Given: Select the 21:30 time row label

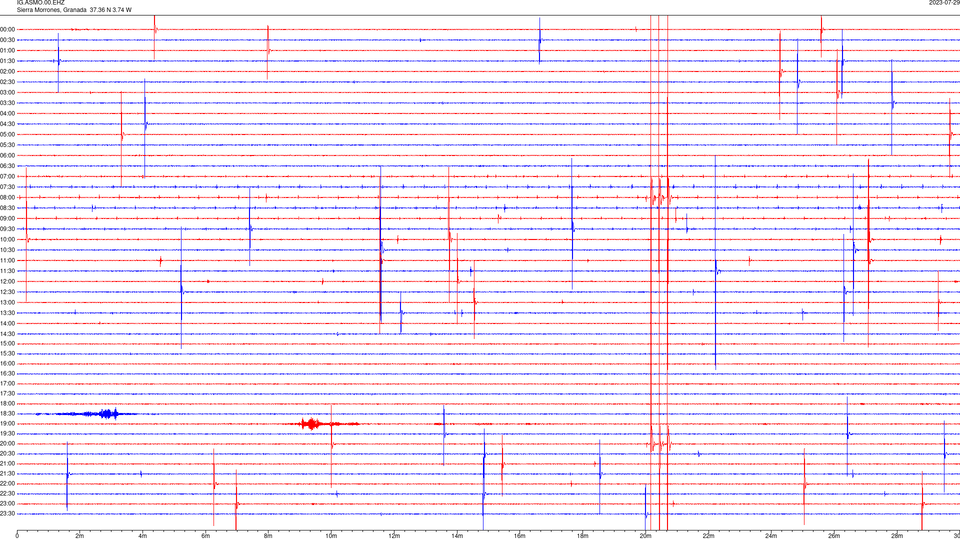Looking at the screenshot, I should coord(8,473).
